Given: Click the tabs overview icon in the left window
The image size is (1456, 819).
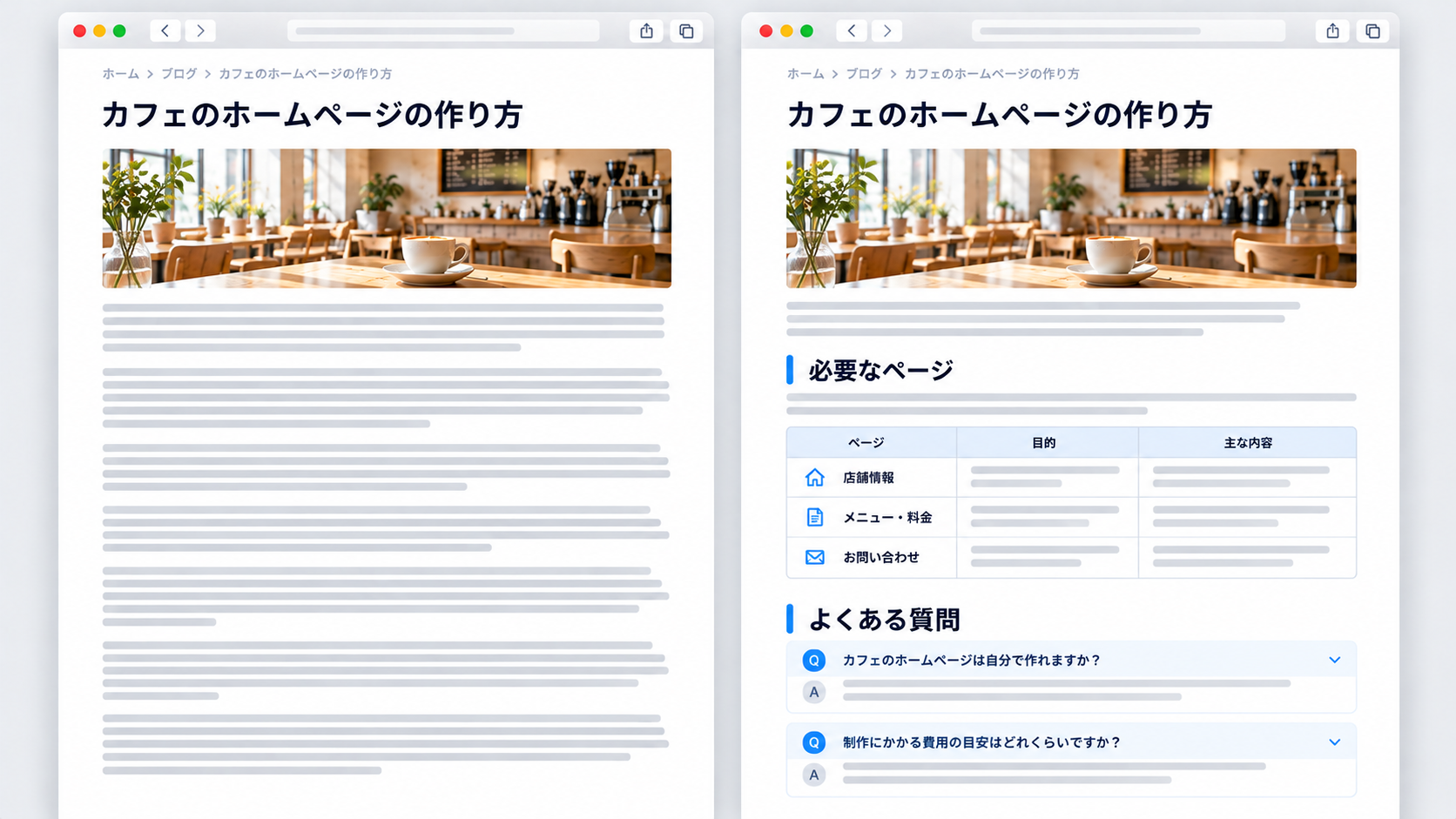Looking at the screenshot, I should tap(686, 31).
